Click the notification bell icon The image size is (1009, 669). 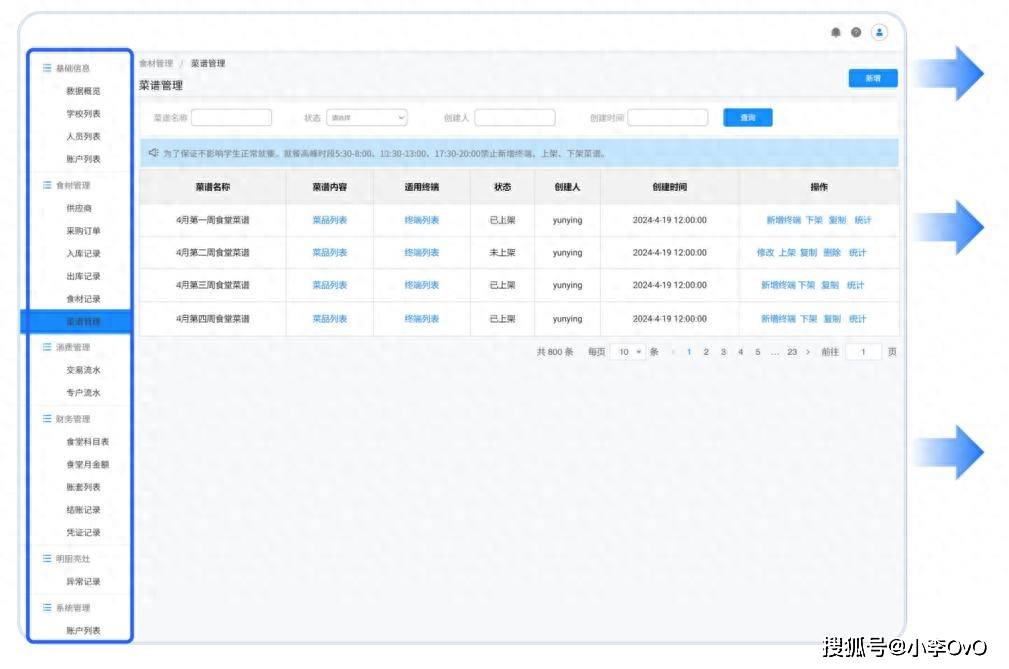point(836,33)
